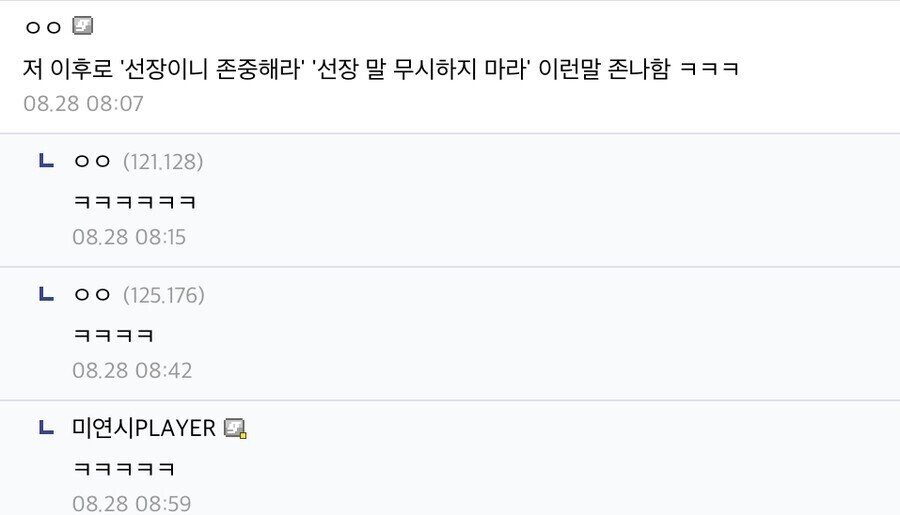The width and height of the screenshot is (900, 515).
Task: Click the ㅋㅋㅋㅋ reply text from 125.176
Action: coord(113,336)
